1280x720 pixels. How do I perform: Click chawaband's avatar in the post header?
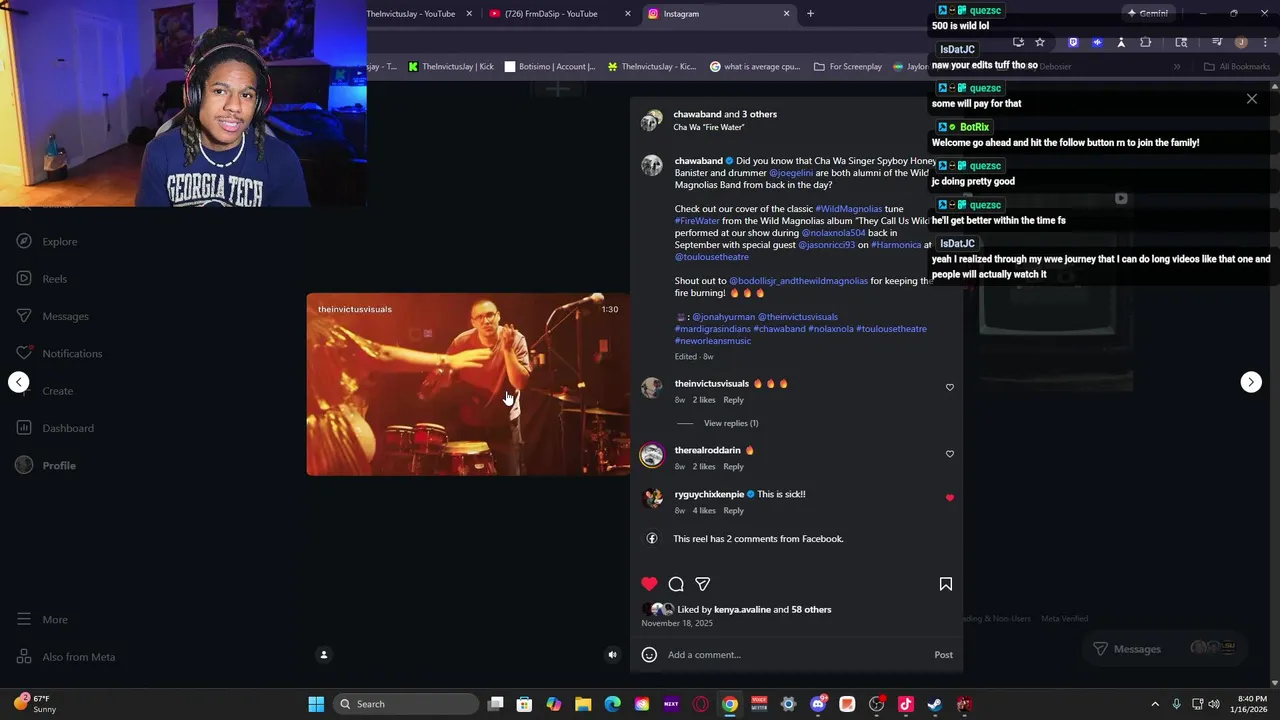click(x=651, y=120)
